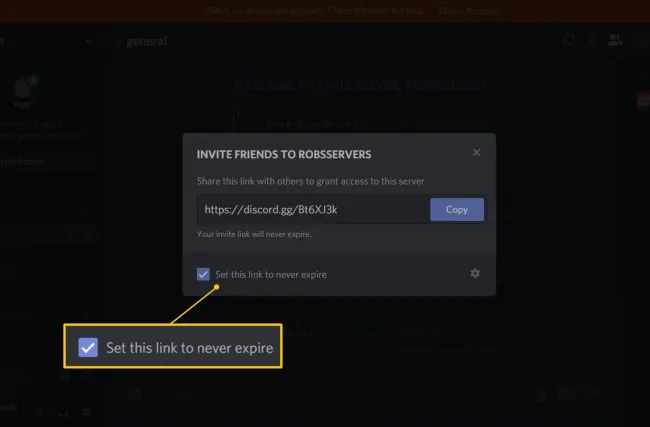Close the Invite Friends dialog

476,153
